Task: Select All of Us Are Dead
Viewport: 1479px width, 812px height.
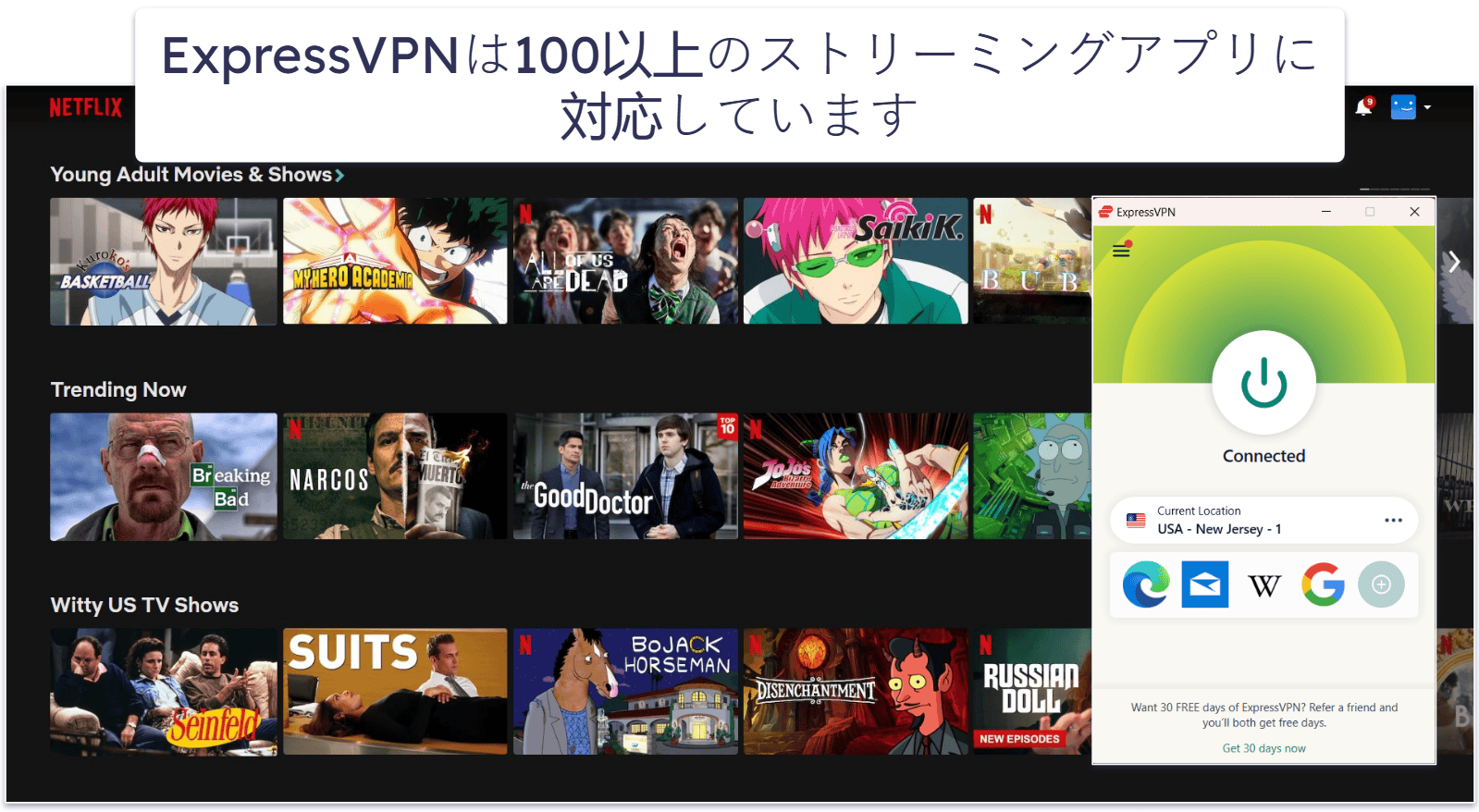Action: (626, 261)
